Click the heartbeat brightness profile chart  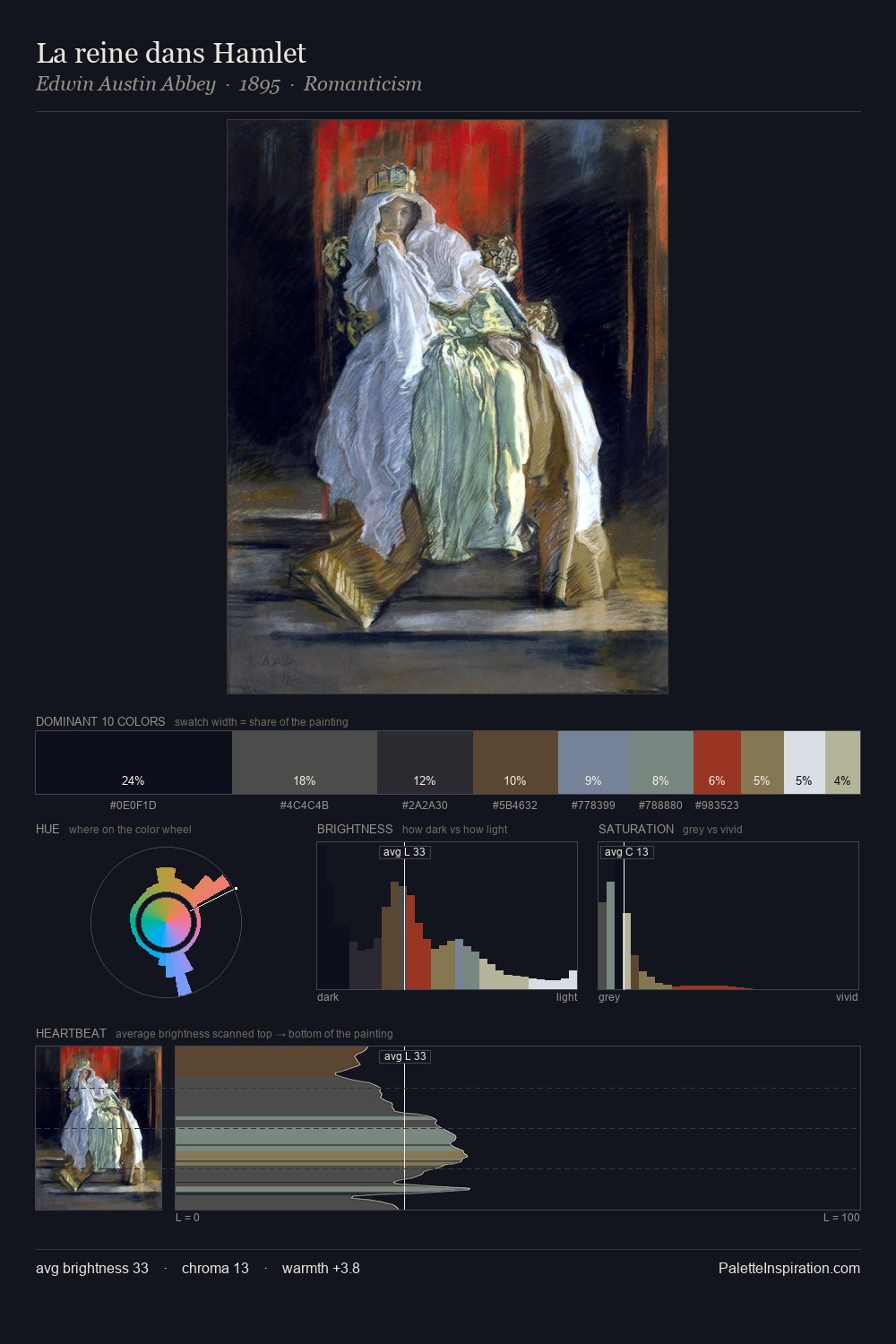pyautogui.click(x=518, y=1128)
